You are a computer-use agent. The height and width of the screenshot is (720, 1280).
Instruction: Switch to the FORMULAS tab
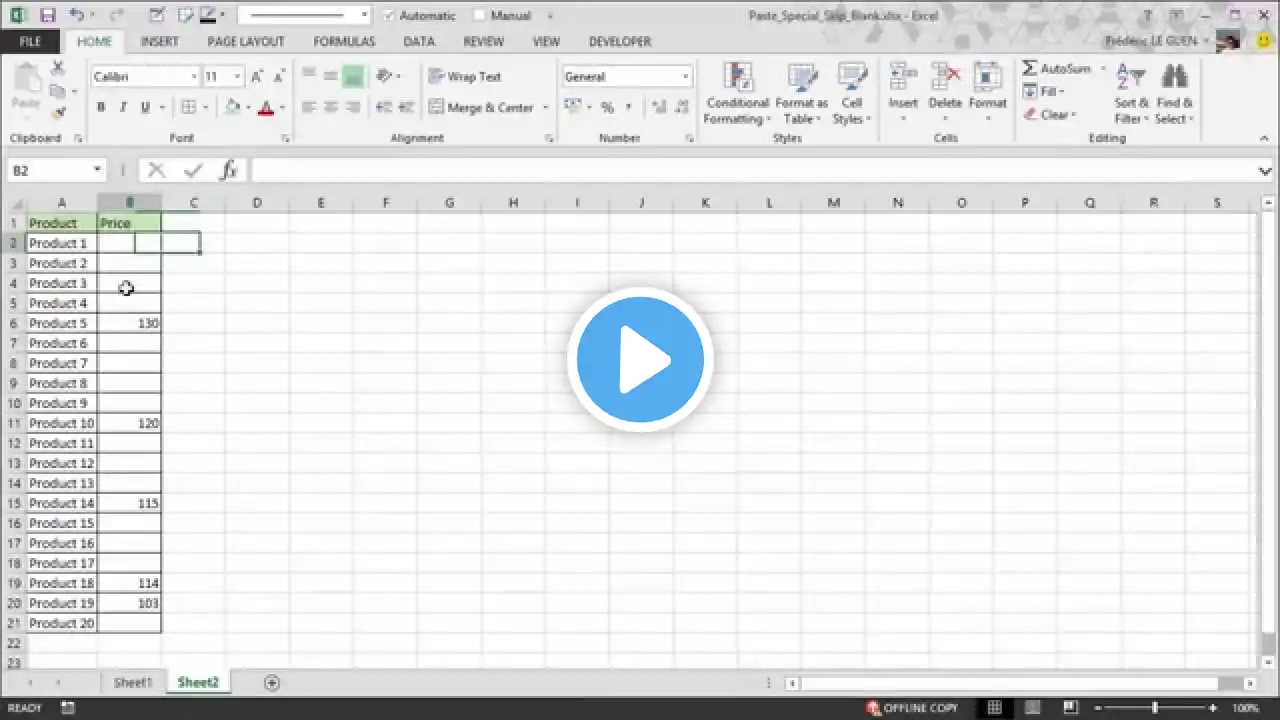click(344, 42)
